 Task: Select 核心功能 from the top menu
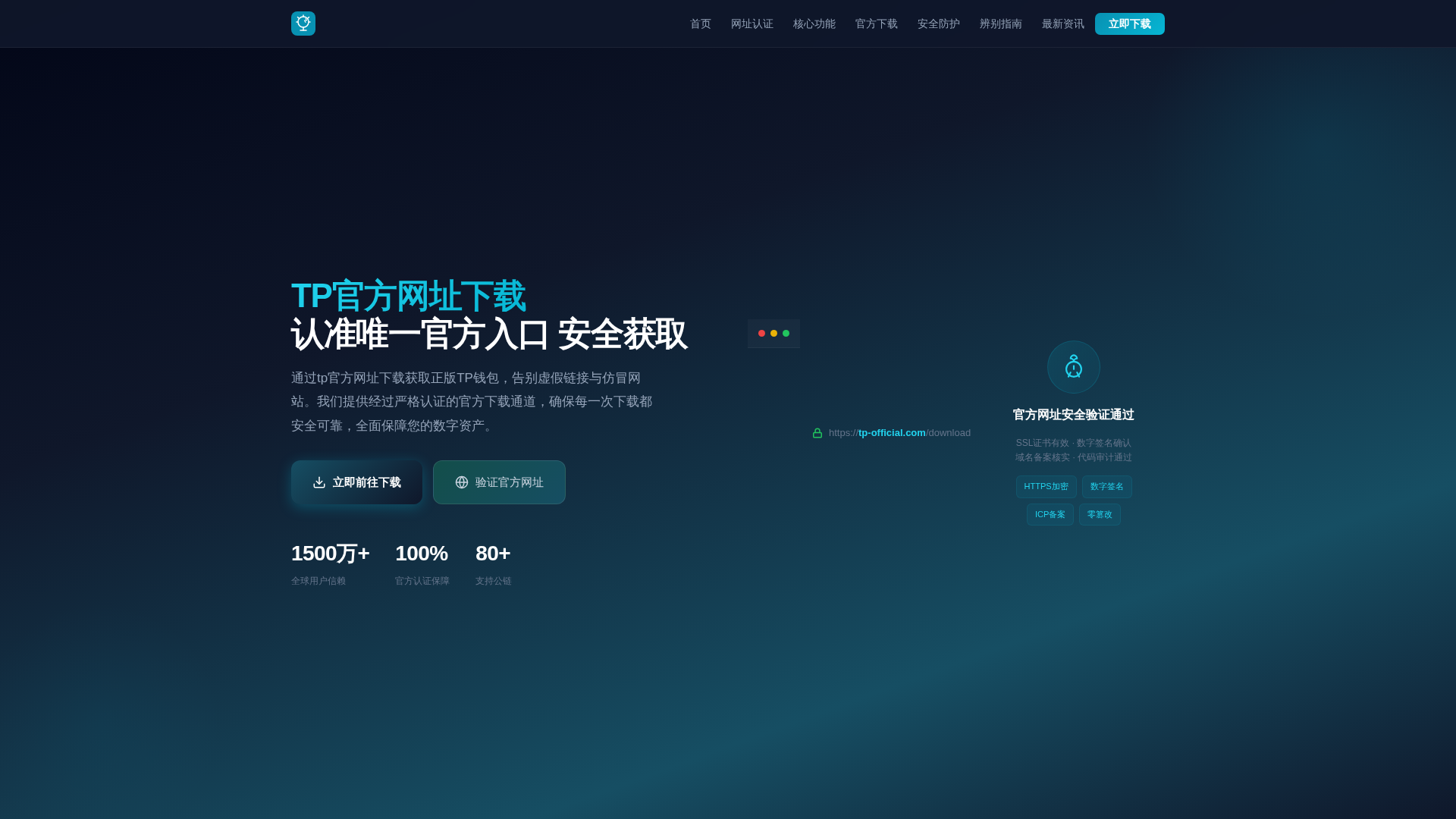coord(814,24)
